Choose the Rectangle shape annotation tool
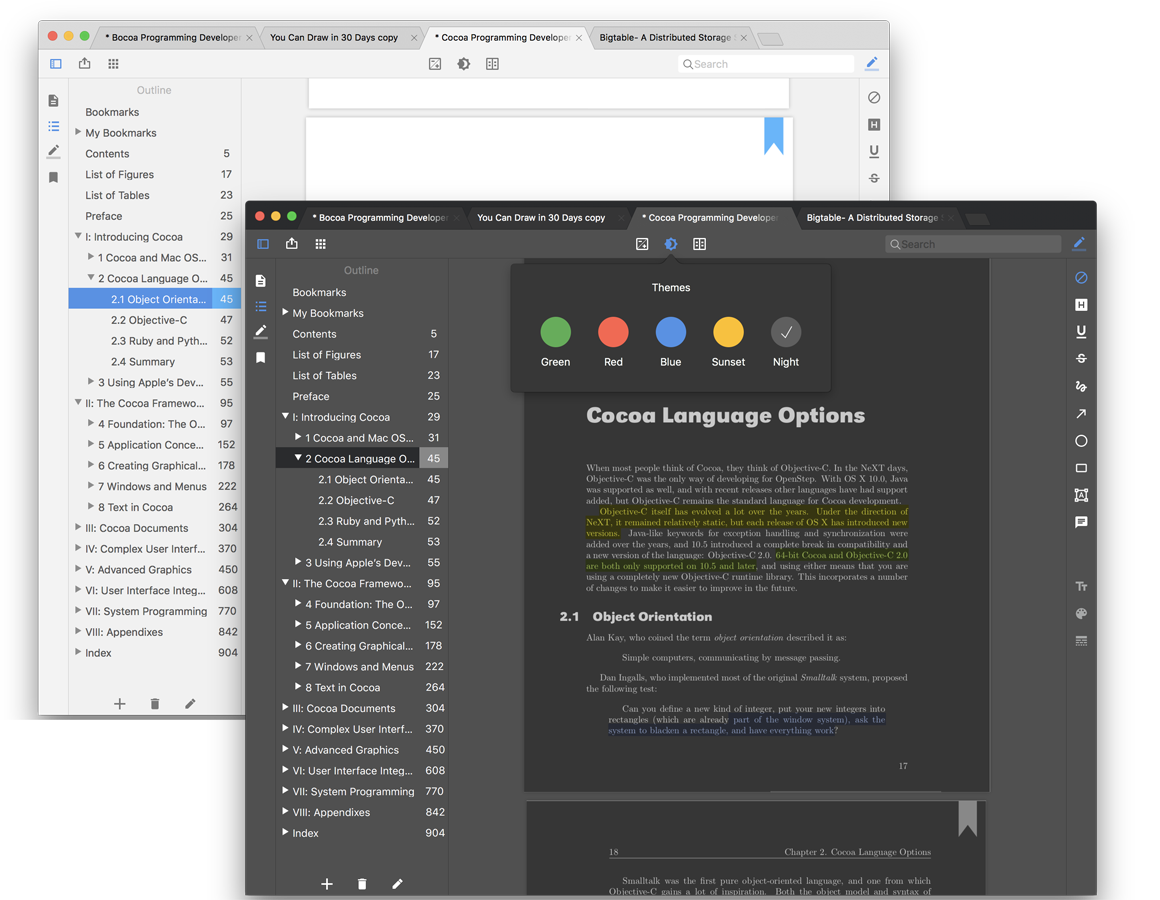This screenshot has height=900, width=1160. pos(1081,467)
